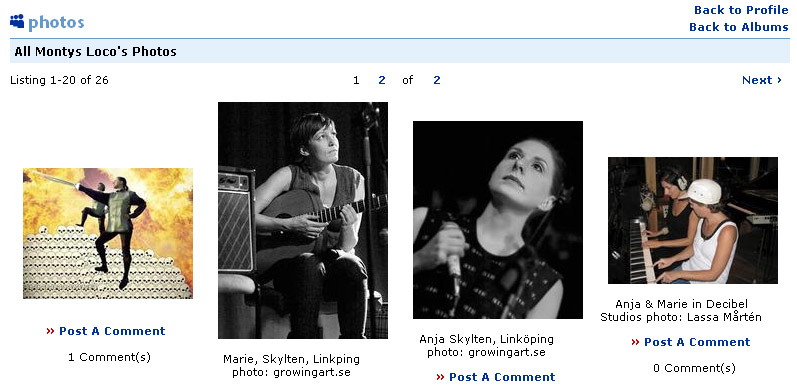Open the Back to Profile link
This screenshot has height=385, width=797.
(741, 10)
